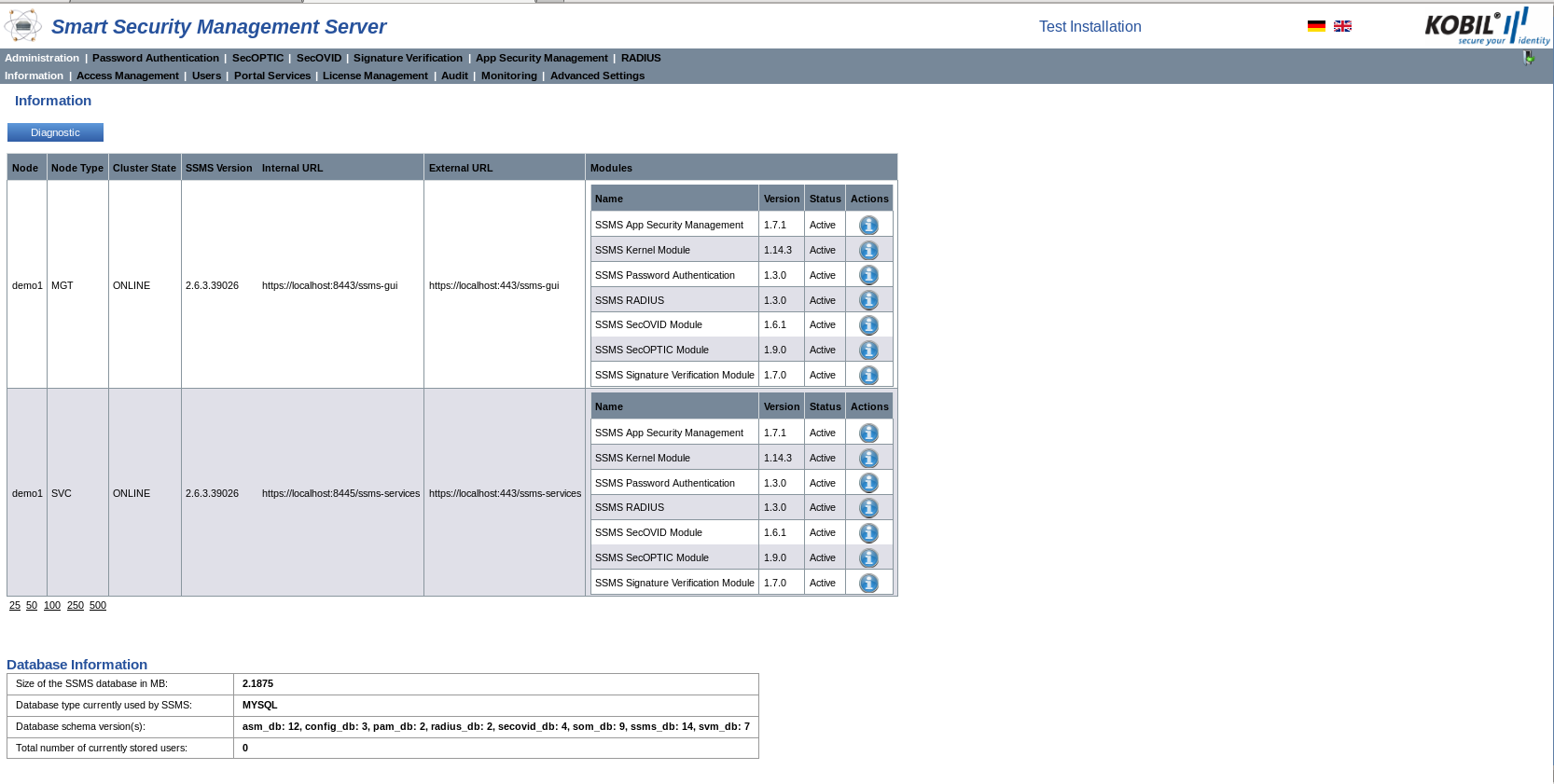Open Monitoring submenu
Image resolution: width=1554 pixels, height=784 pixels.
tap(509, 76)
